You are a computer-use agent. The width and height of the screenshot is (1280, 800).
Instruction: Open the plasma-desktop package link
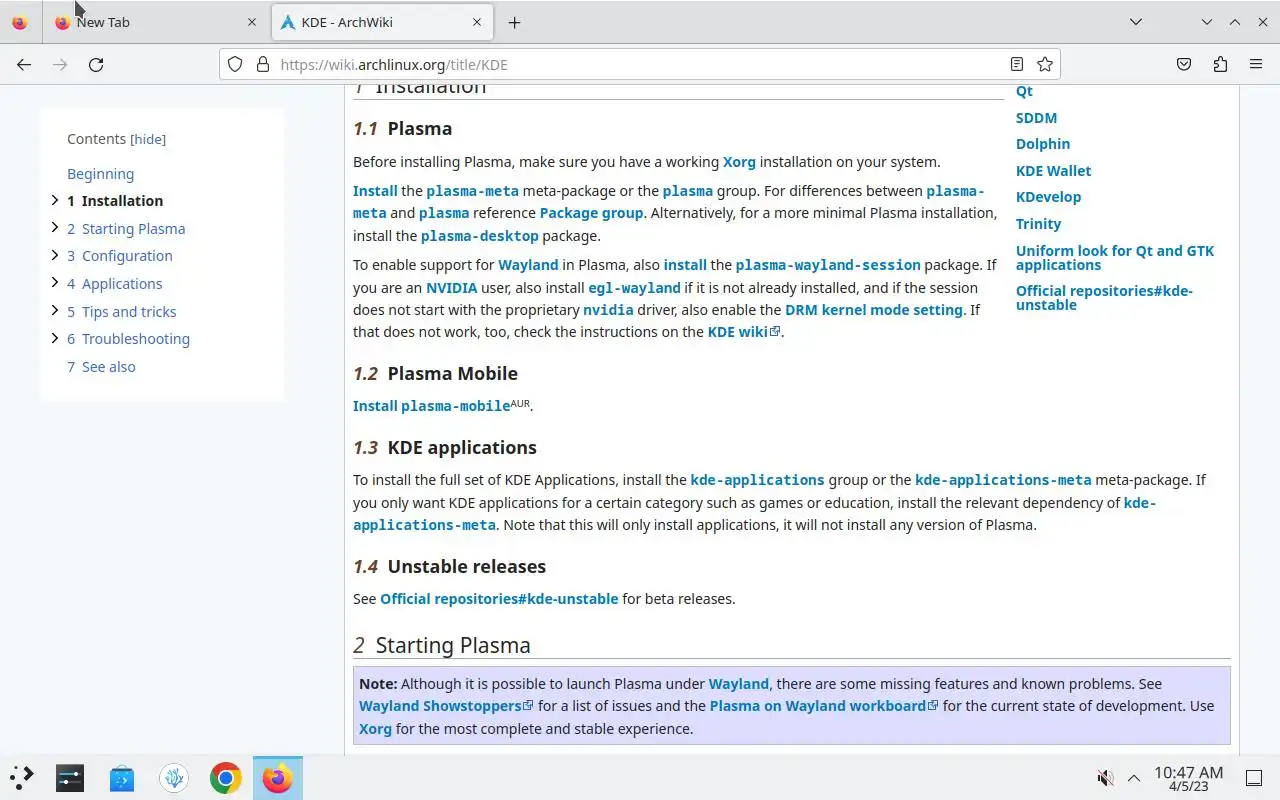tap(480, 236)
